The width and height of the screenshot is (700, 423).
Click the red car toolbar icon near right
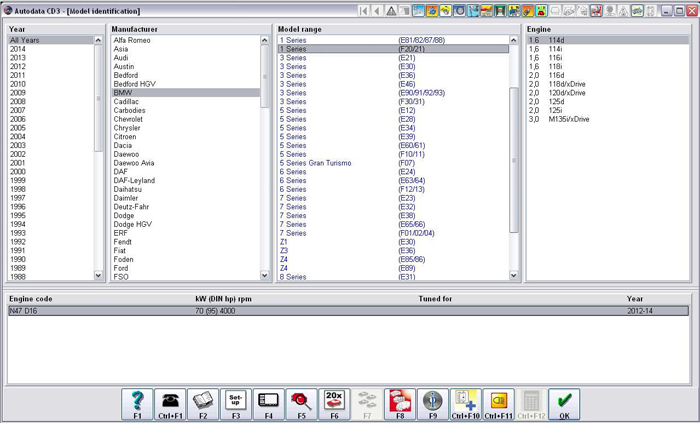click(x=596, y=11)
